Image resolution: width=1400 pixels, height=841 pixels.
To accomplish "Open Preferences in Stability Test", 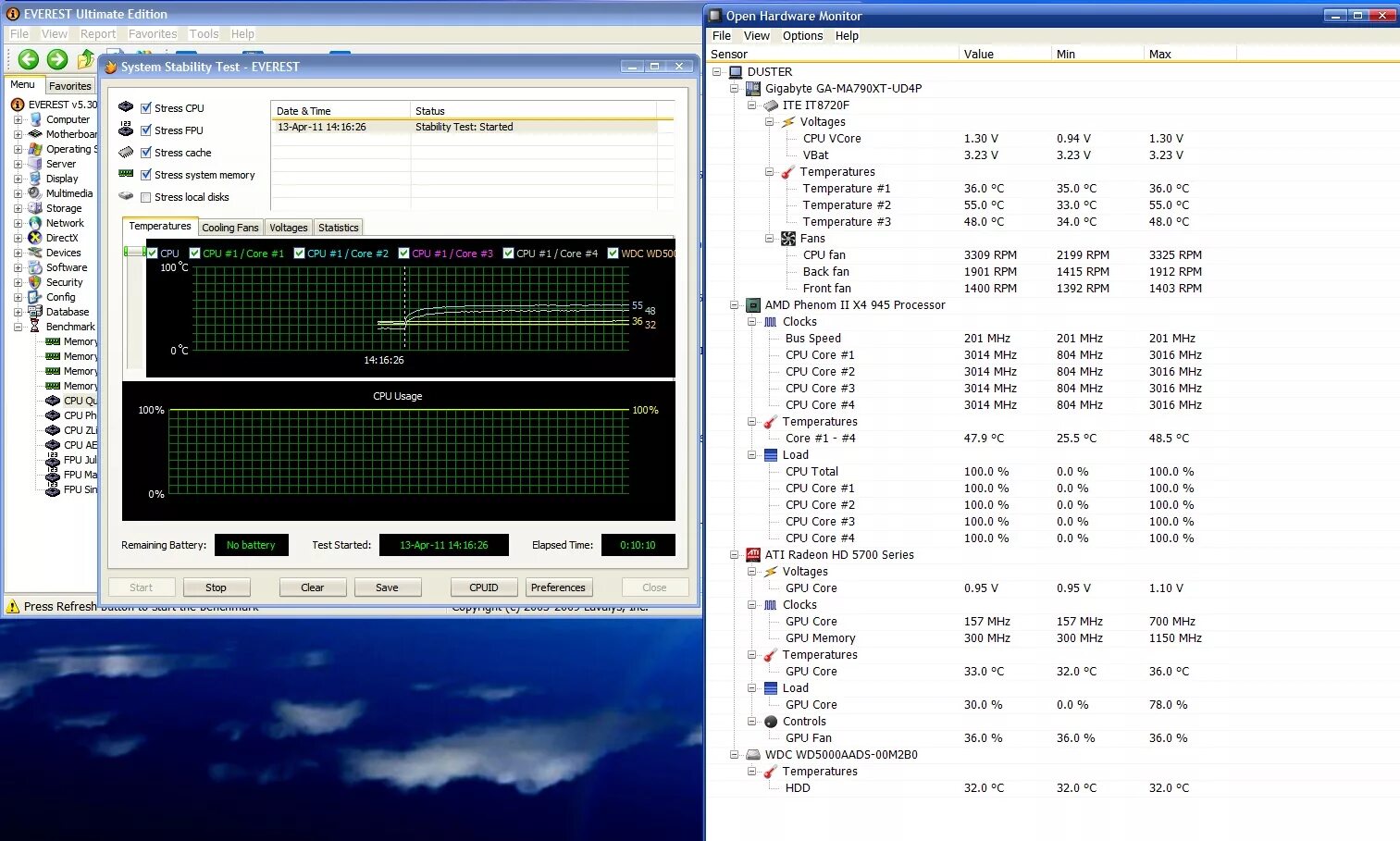I will click(558, 587).
